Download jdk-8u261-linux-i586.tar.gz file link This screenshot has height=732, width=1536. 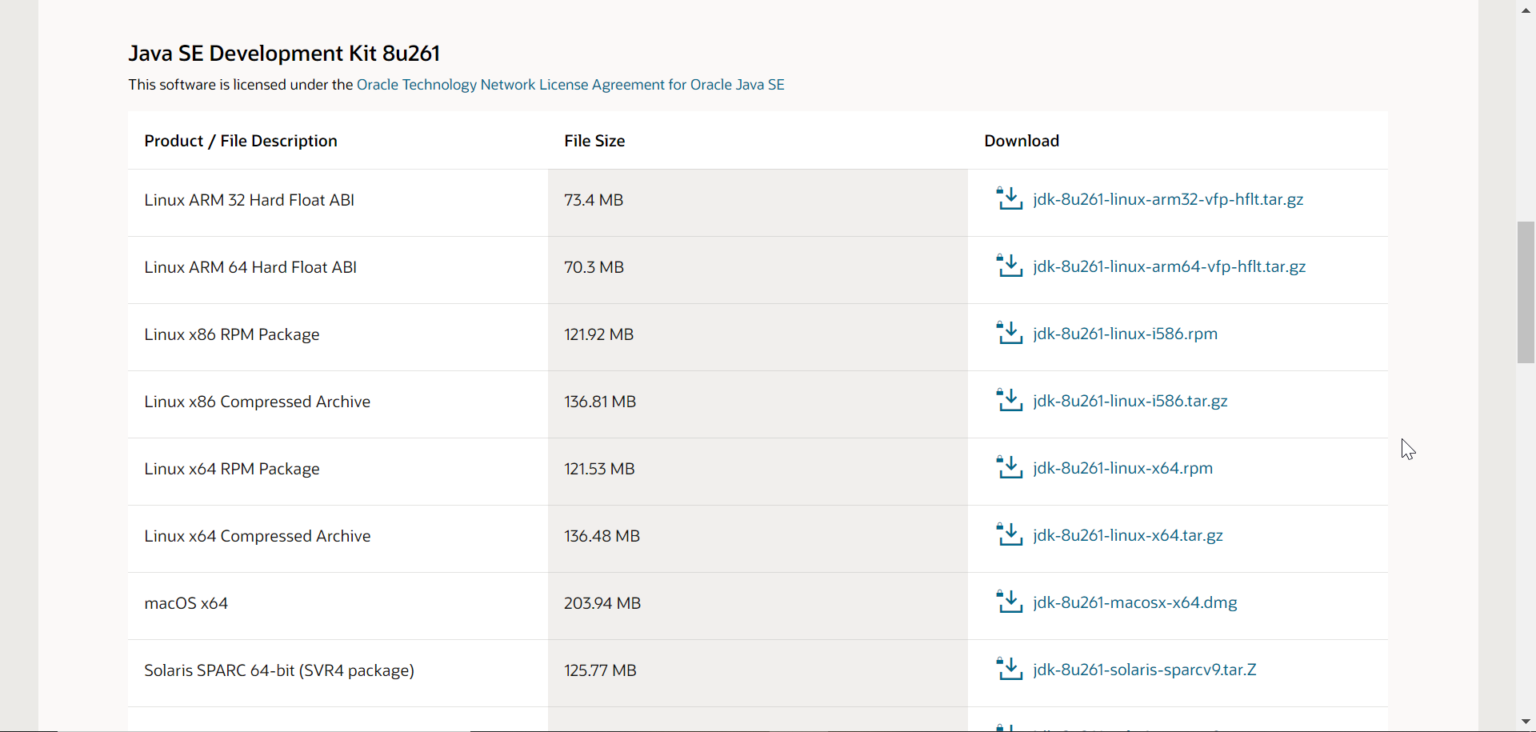point(1130,400)
